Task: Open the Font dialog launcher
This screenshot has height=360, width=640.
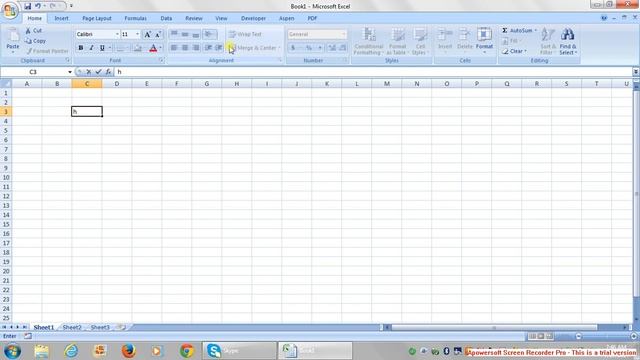Action: [161, 60]
